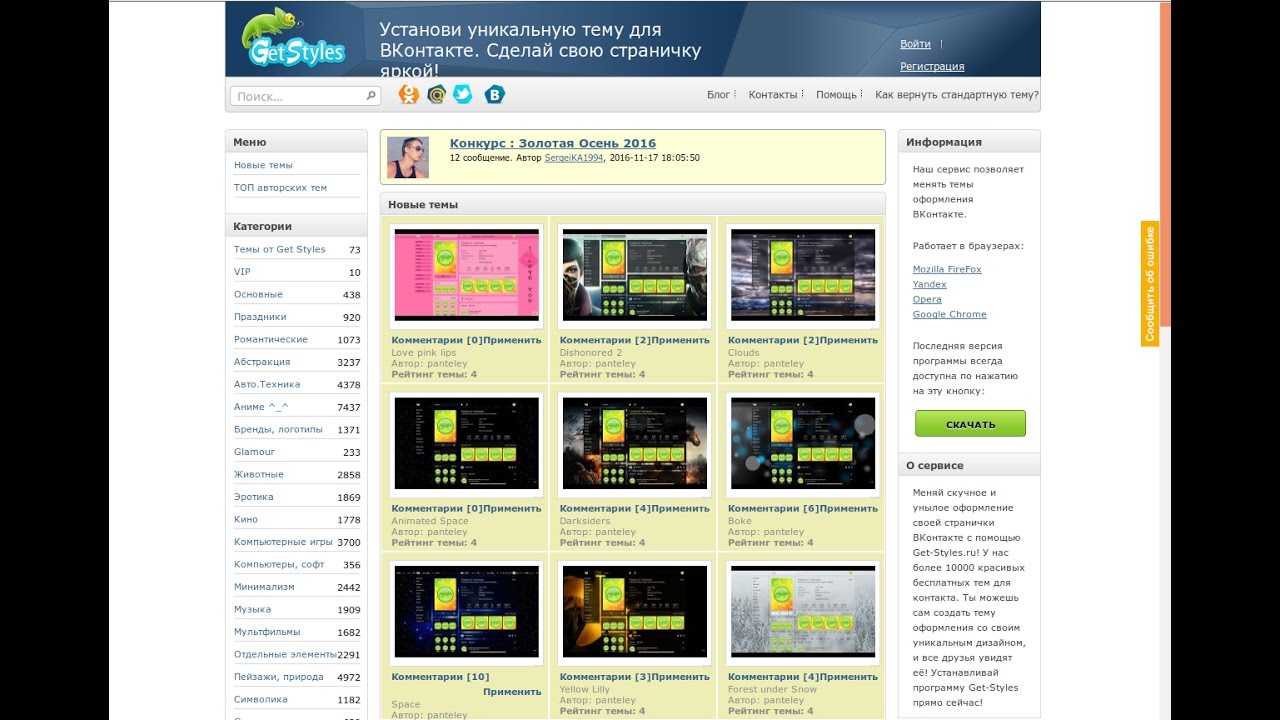Image resolution: width=1280 pixels, height=720 pixels.
Task: Open the Get Styles chameleon logo
Action: (x=292, y=38)
